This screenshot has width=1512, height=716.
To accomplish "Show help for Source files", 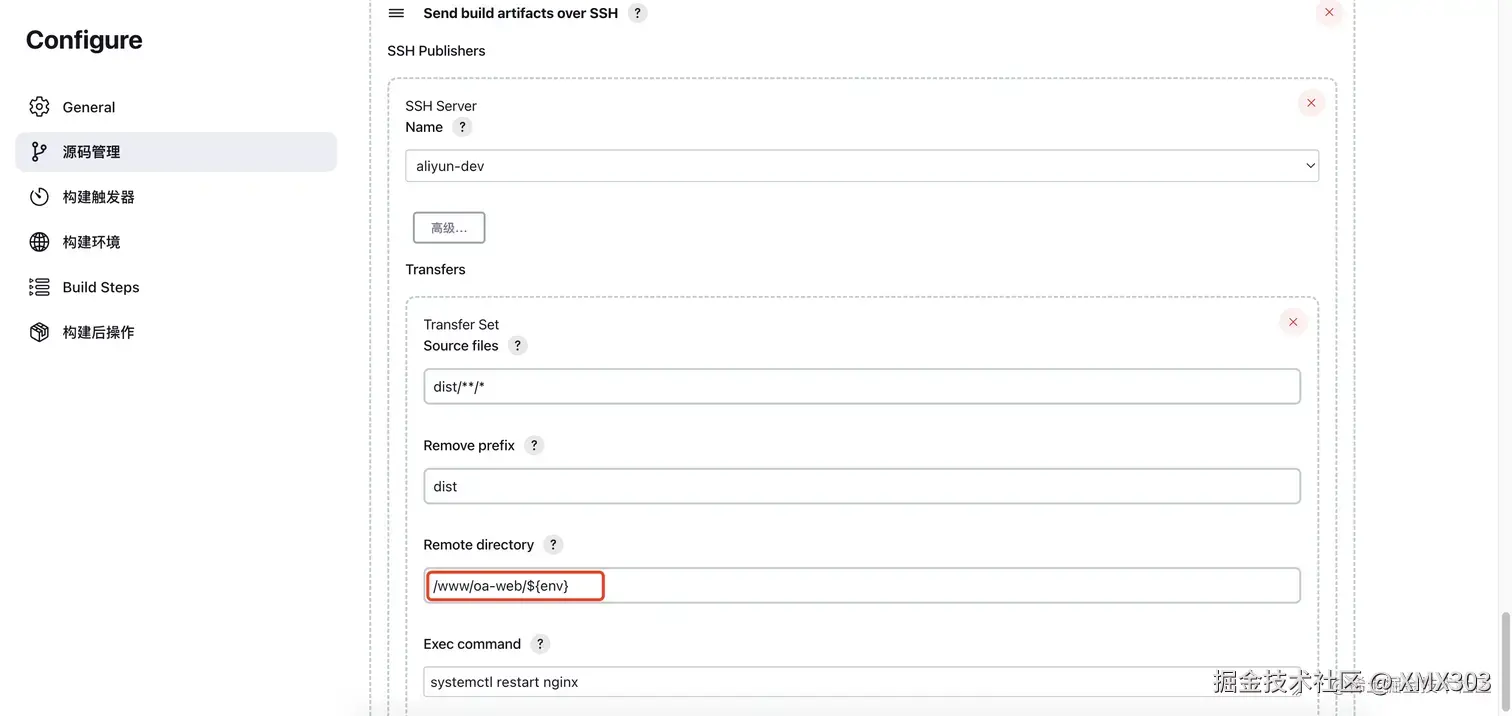I will point(517,346).
